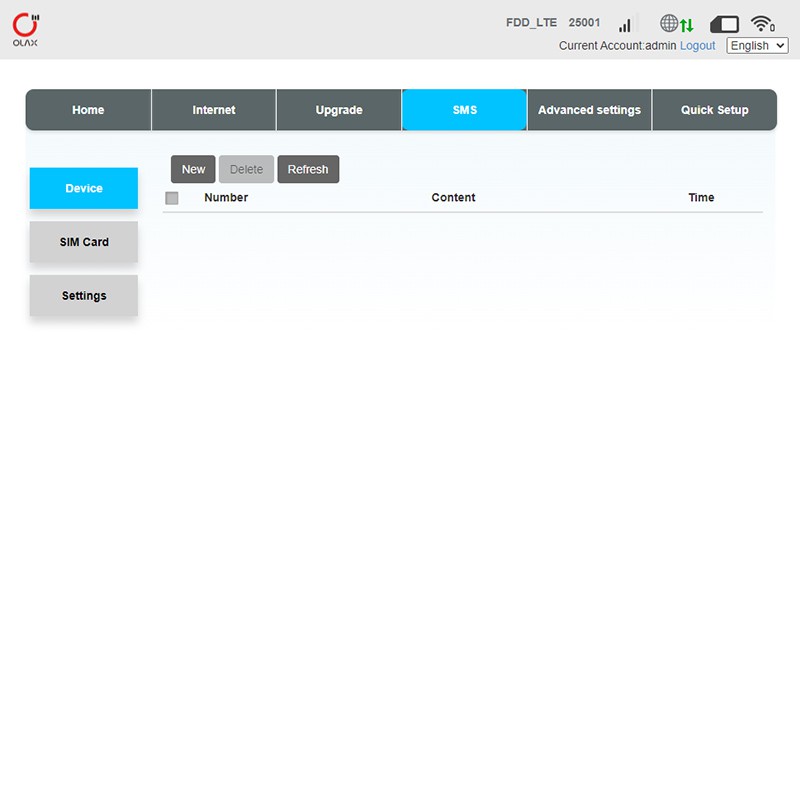Open SMS Settings in the sidebar
The height and width of the screenshot is (800, 800).
click(84, 296)
